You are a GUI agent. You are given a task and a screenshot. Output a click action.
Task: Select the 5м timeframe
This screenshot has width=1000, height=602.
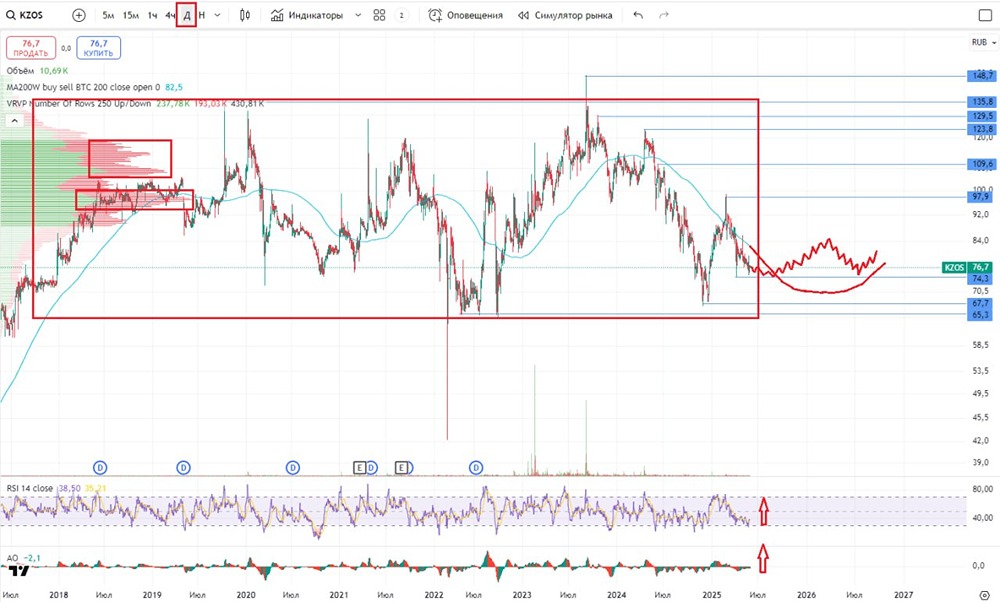(108, 15)
